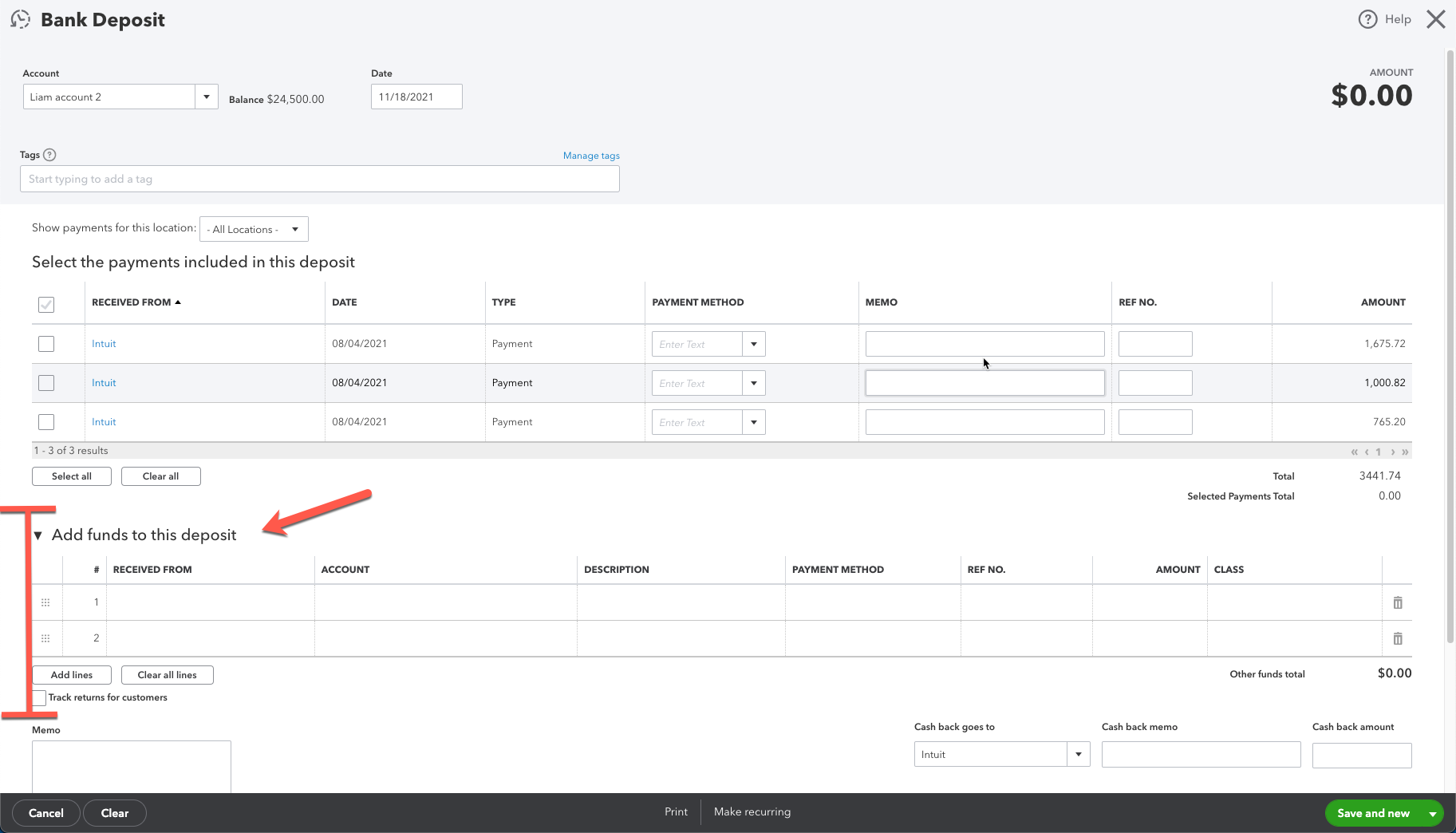Check the 1,675.72 Intuit payment row

coord(45,343)
